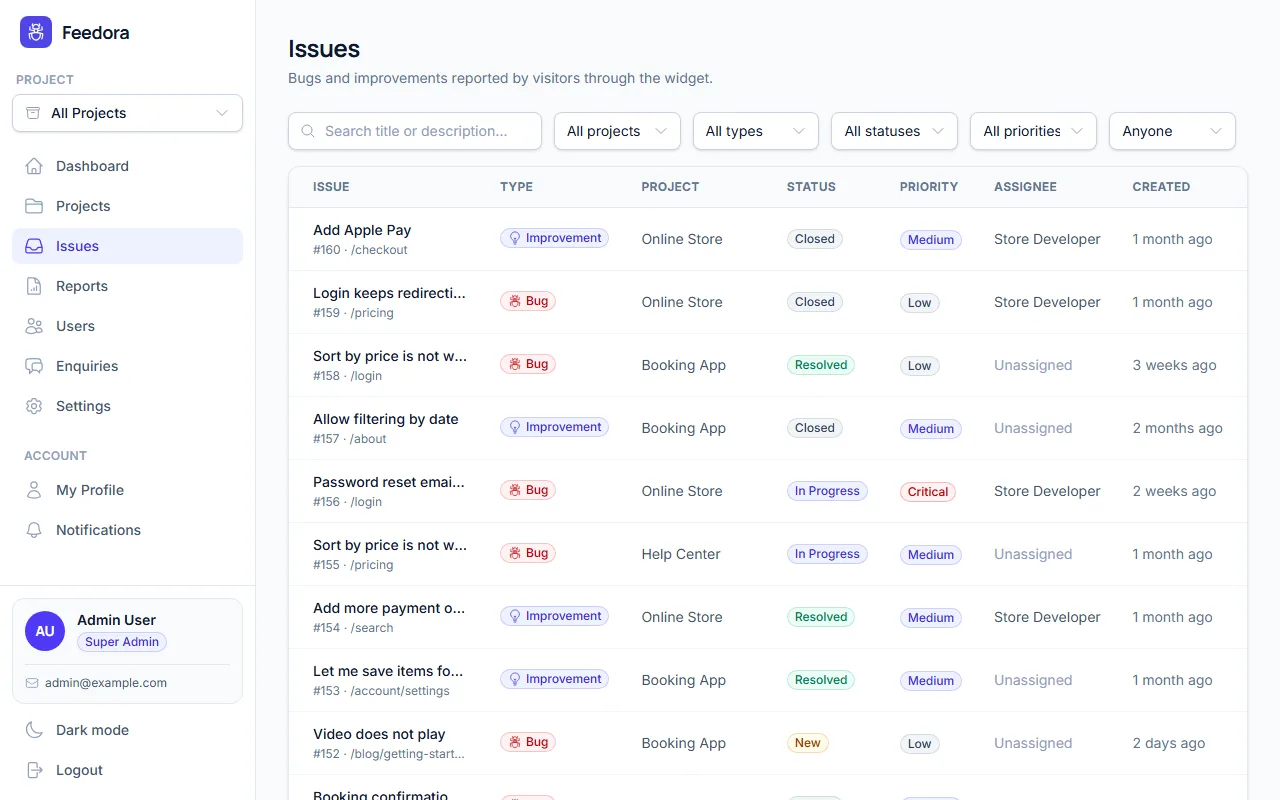Open the All projects filter dropdown
Viewport: 1280px width, 800px height.
[617, 131]
